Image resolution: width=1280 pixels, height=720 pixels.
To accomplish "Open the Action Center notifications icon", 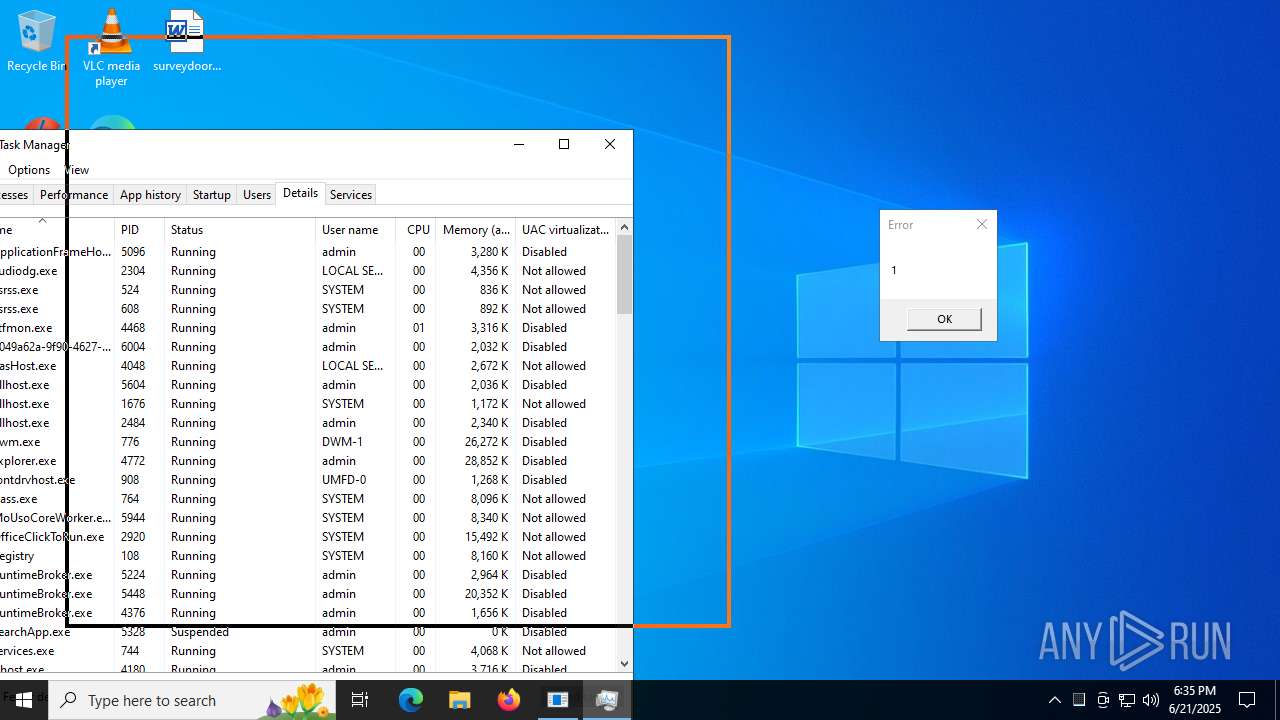I will (1247, 700).
